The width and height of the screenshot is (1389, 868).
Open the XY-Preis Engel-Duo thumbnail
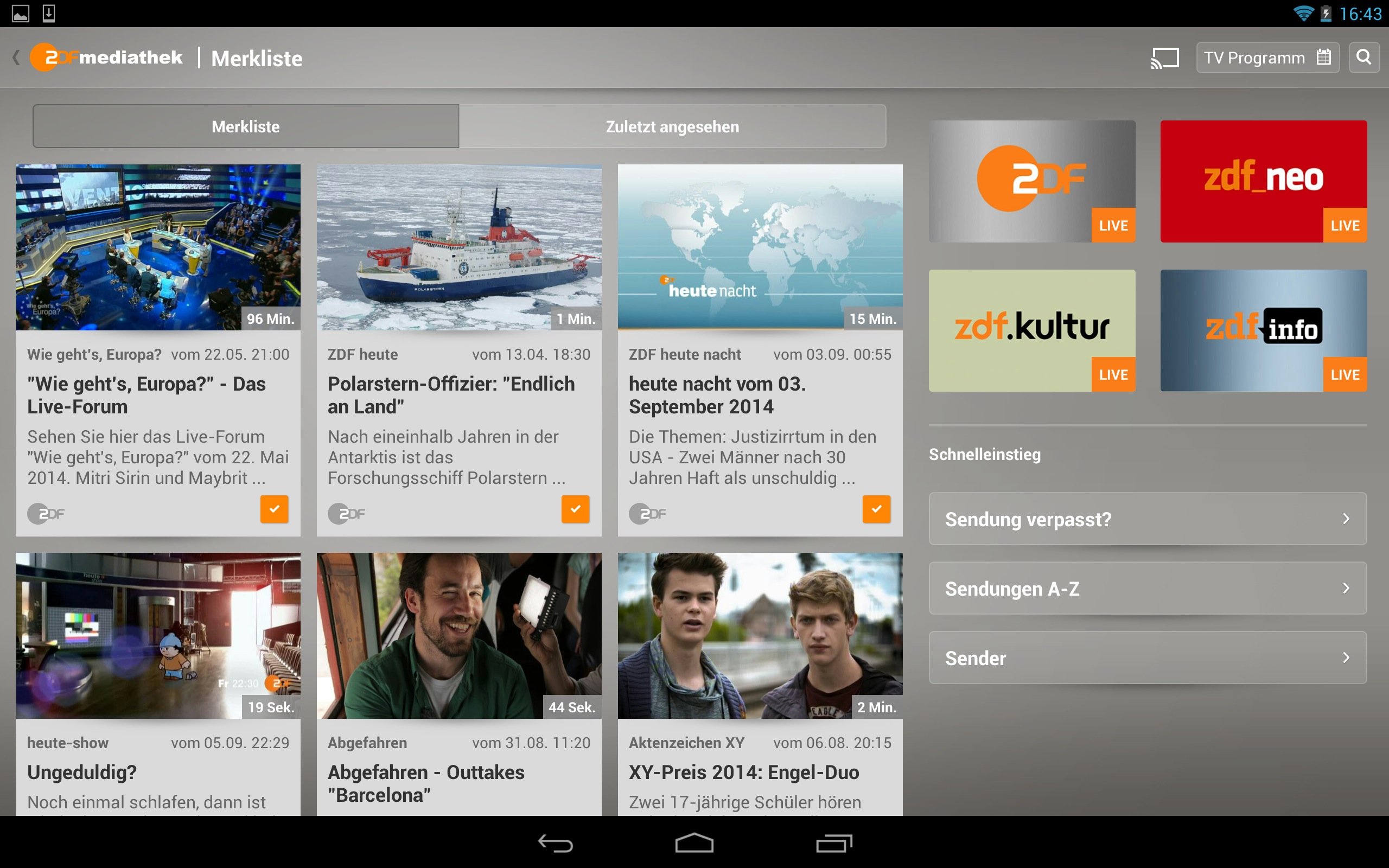[760, 635]
